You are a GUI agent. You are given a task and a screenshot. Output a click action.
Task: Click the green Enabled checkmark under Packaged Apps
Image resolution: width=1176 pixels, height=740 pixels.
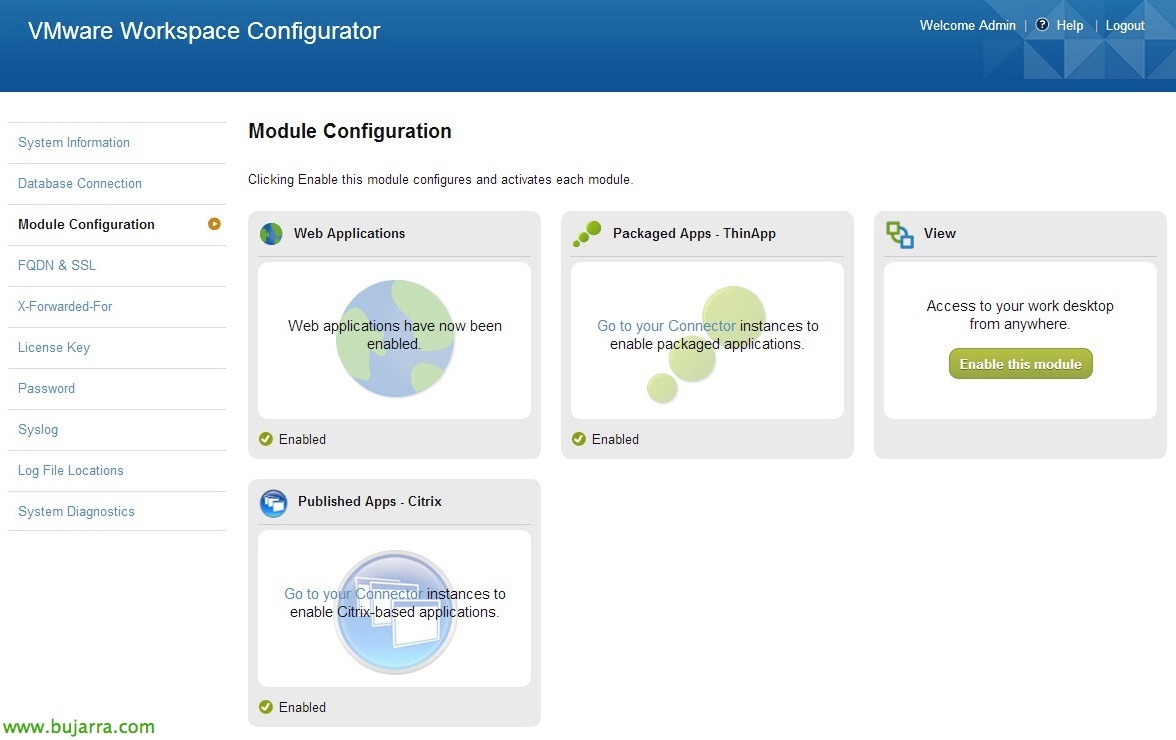point(578,439)
